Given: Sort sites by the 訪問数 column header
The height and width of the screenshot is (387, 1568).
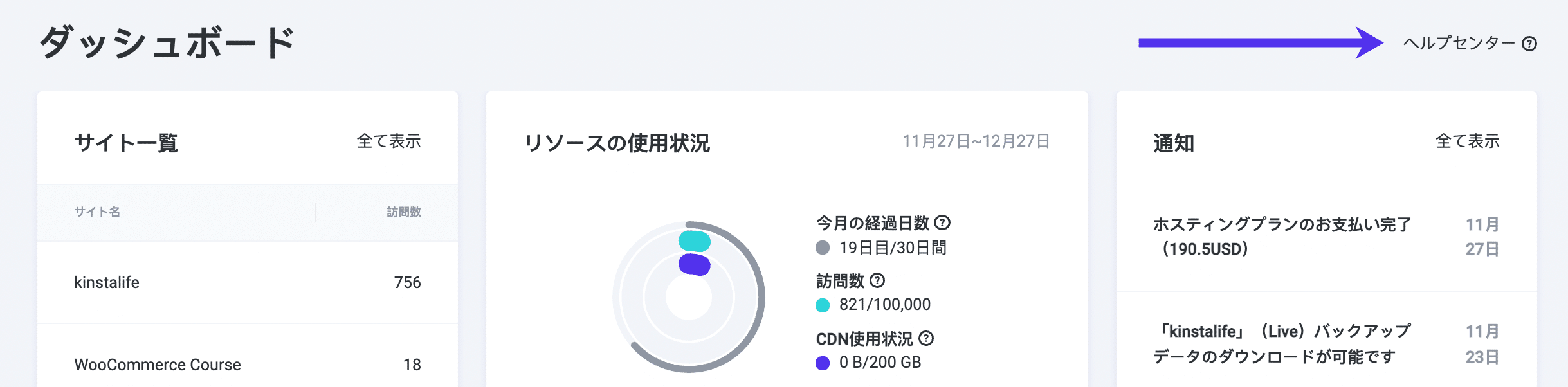Looking at the screenshot, I should (404, 212).
